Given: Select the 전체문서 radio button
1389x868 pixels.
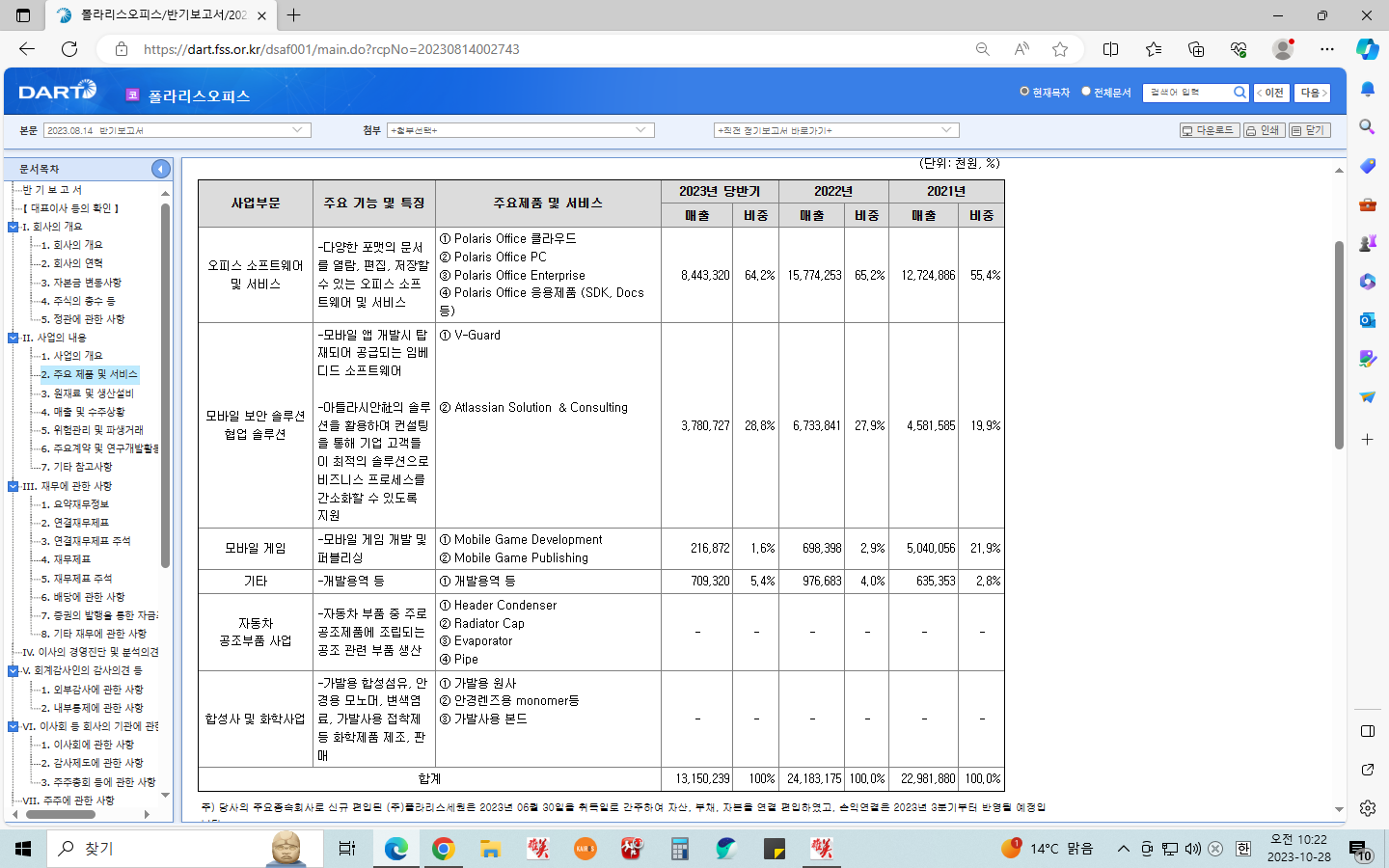Looking at the screenshot, I should 1085,92.
